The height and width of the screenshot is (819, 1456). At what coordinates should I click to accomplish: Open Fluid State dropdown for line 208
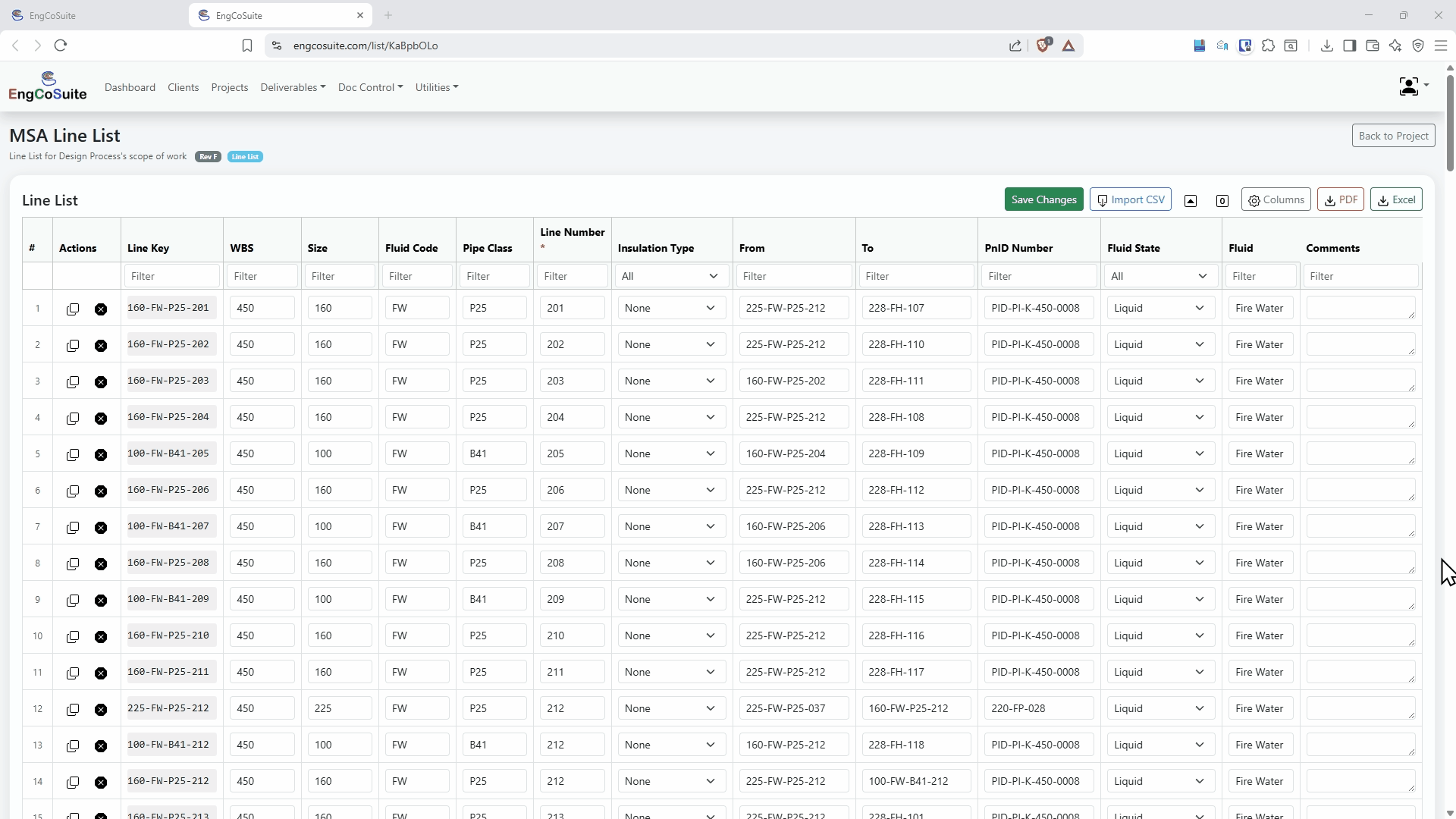click(1160, 563)
